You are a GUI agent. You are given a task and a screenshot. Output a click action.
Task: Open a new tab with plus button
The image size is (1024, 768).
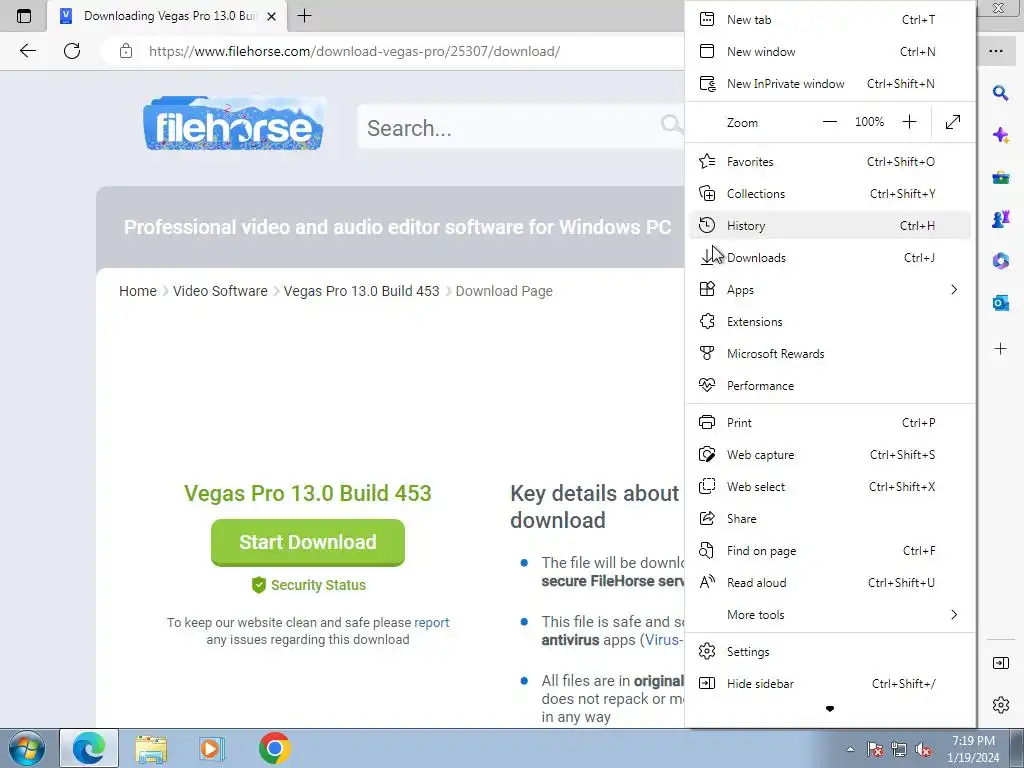304,16
